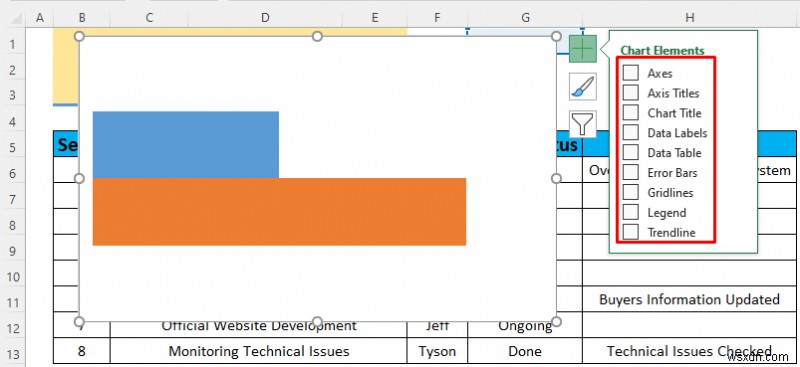Image resolution: width=800 pixels, height=367 pixels.
Task: Click the top-left chart resize handle
Action: (79, 36)
